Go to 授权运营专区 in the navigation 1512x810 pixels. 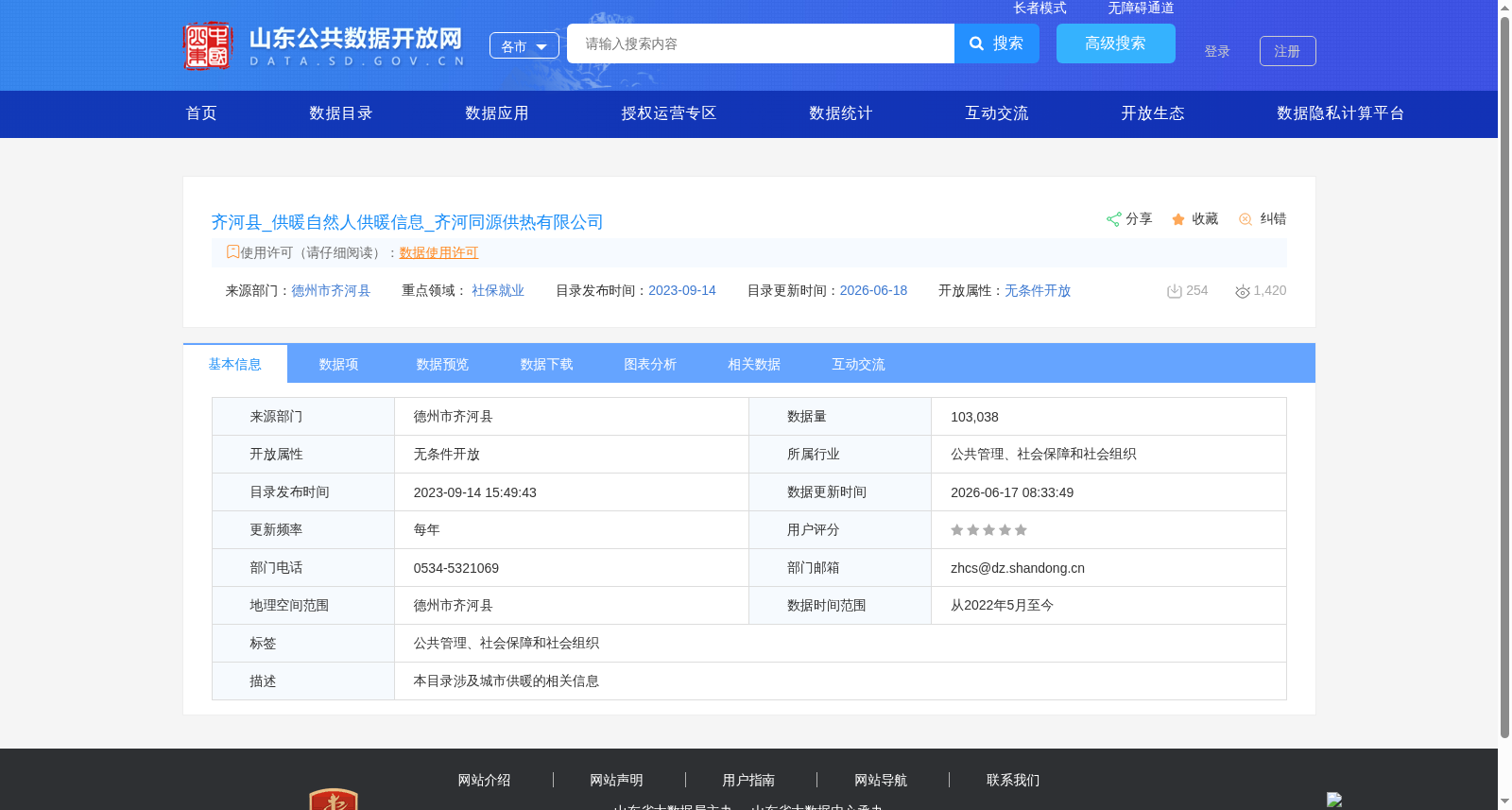click(x=669, y=113)
